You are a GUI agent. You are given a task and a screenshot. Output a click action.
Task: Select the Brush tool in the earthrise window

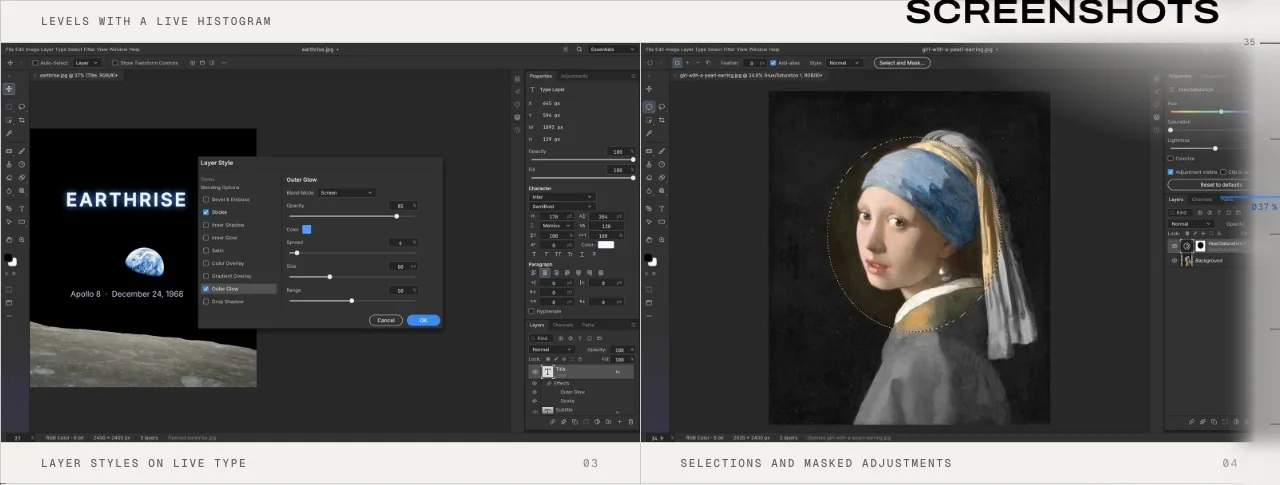tap(21, 151)
